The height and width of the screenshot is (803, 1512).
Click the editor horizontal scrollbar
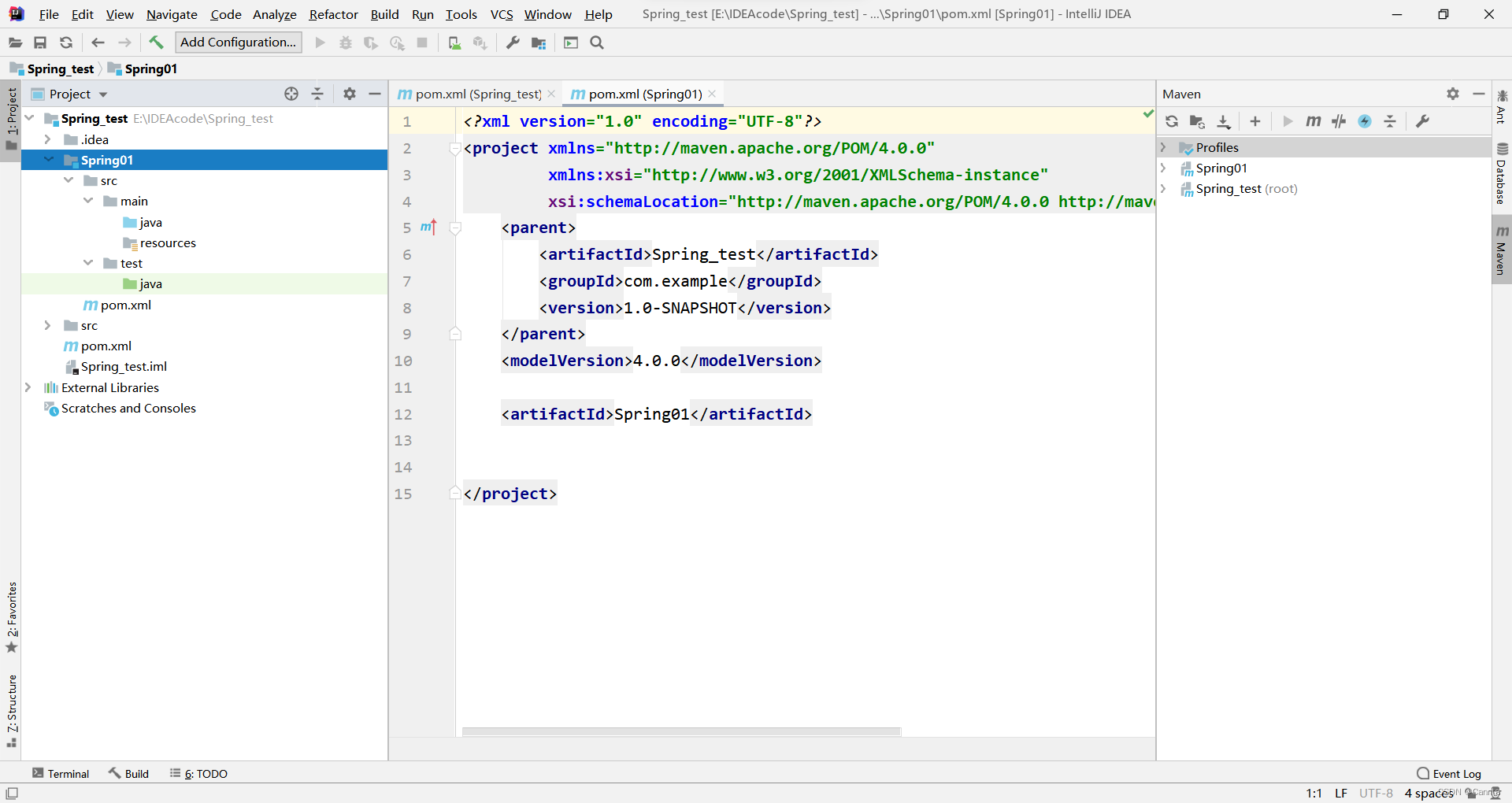[x=681, y=731]
